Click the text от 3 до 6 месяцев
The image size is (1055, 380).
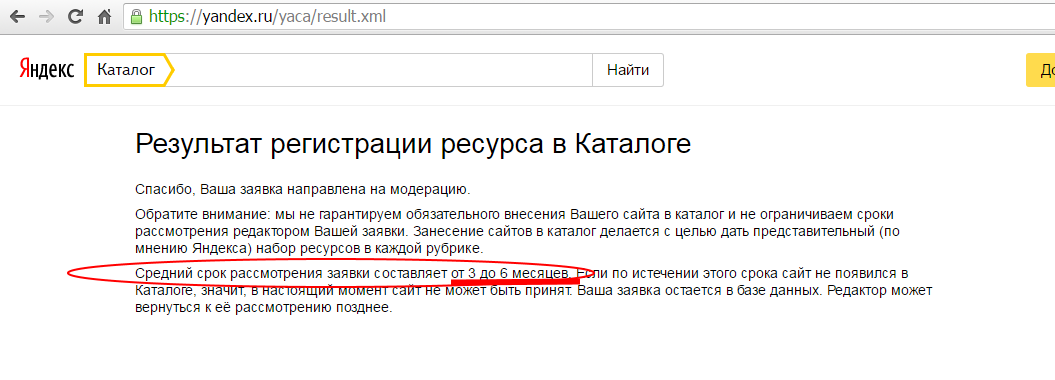click(x=511, y=273)
